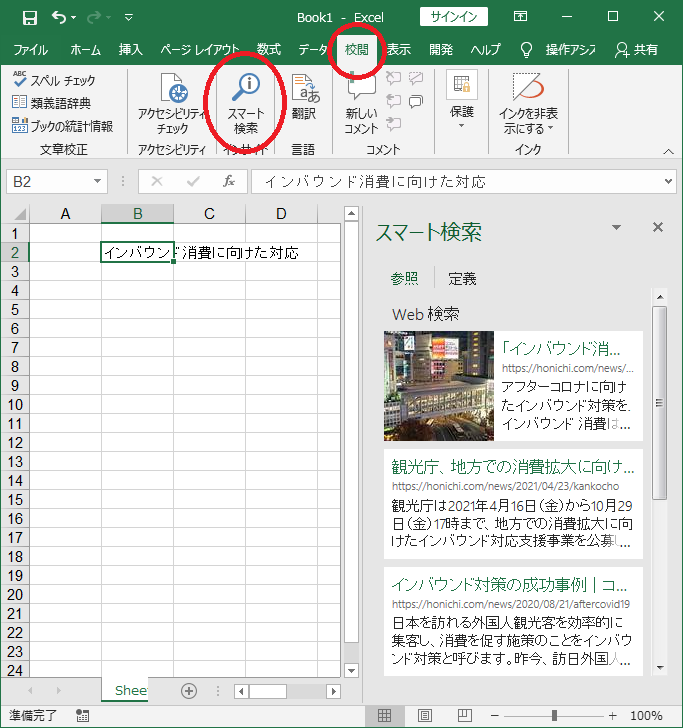Viewport: 683px width, 728px height.
Task: Show ブックの統計情報
Action: [62, 125]
